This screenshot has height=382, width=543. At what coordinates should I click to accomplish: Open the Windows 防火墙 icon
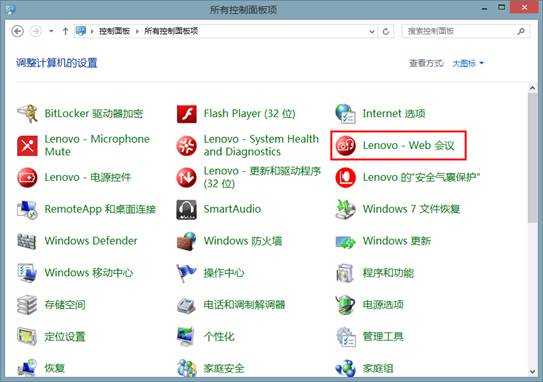pos(187,241)
